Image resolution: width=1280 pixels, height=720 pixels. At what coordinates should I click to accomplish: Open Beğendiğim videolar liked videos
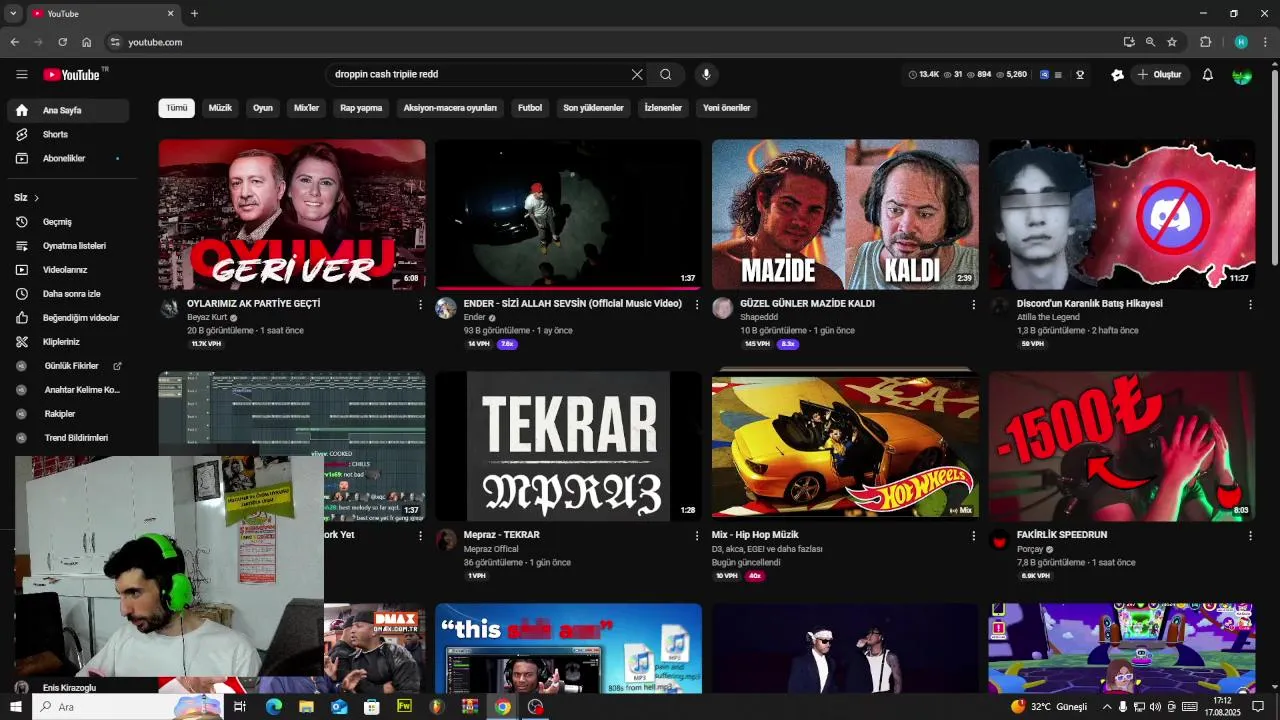coord(68,318)
